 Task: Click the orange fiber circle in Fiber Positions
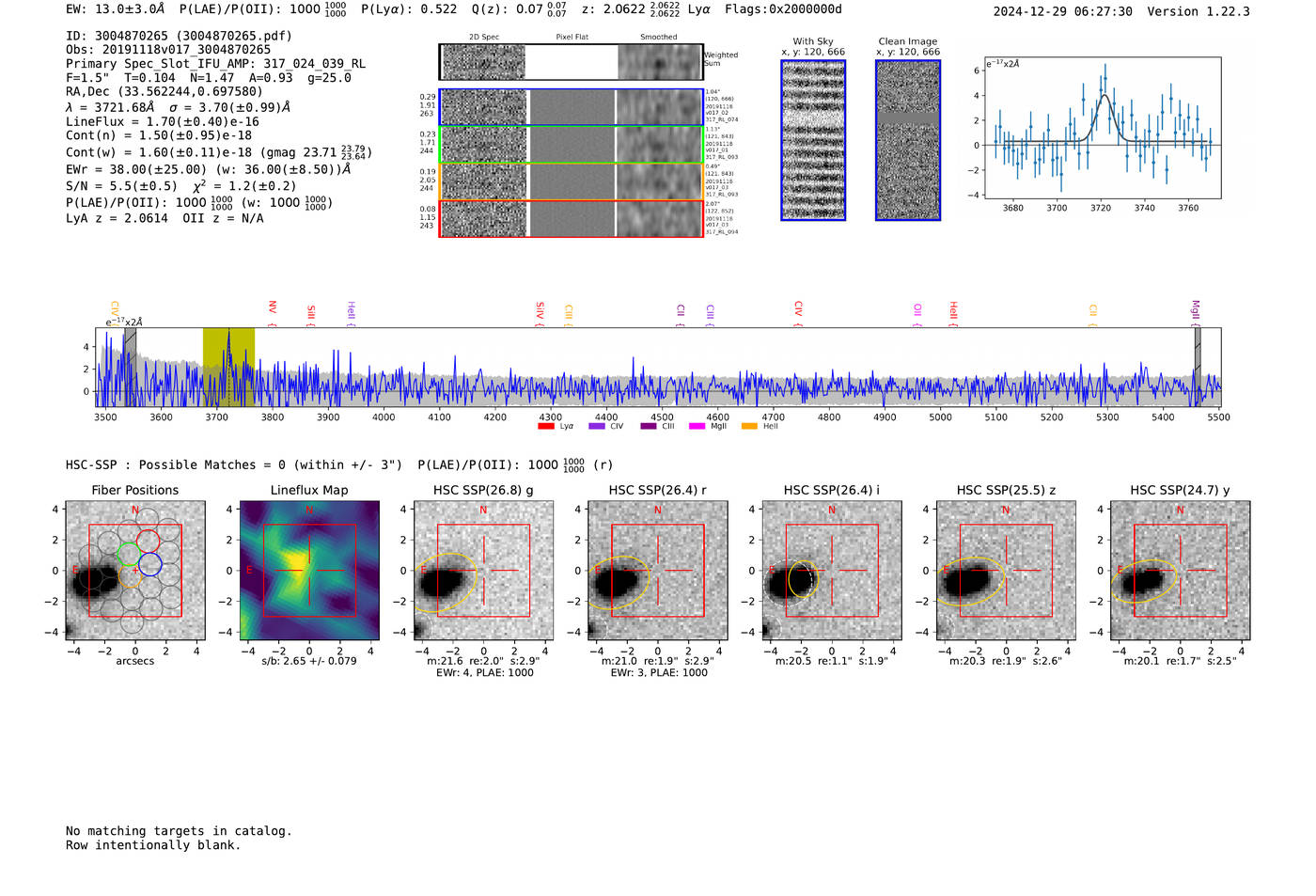coord(131,577)
